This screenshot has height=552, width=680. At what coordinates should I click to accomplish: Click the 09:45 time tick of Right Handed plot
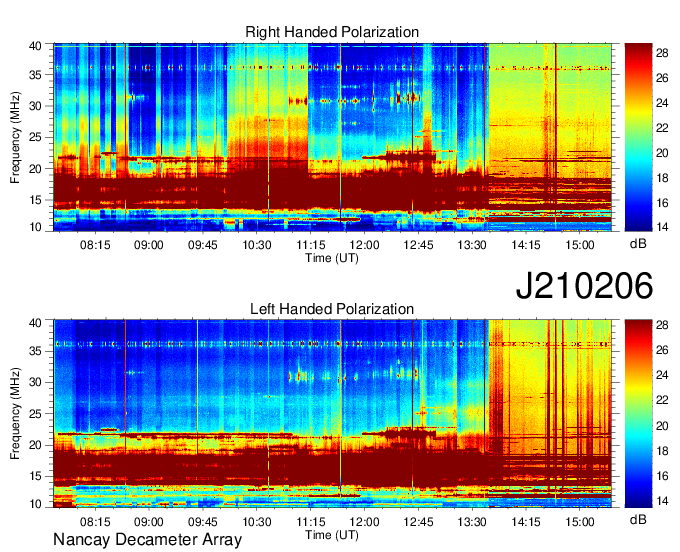203,245
